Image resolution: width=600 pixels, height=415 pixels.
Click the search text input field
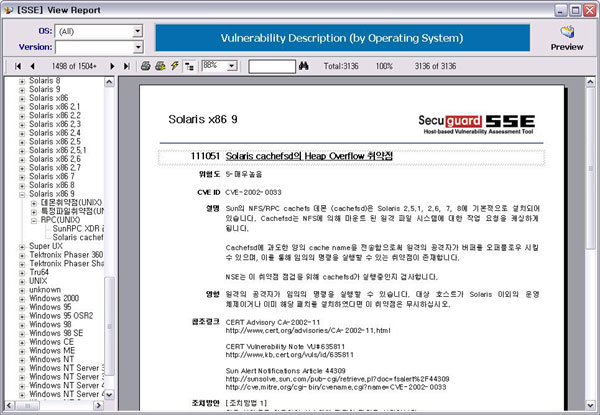coord(271,65)
